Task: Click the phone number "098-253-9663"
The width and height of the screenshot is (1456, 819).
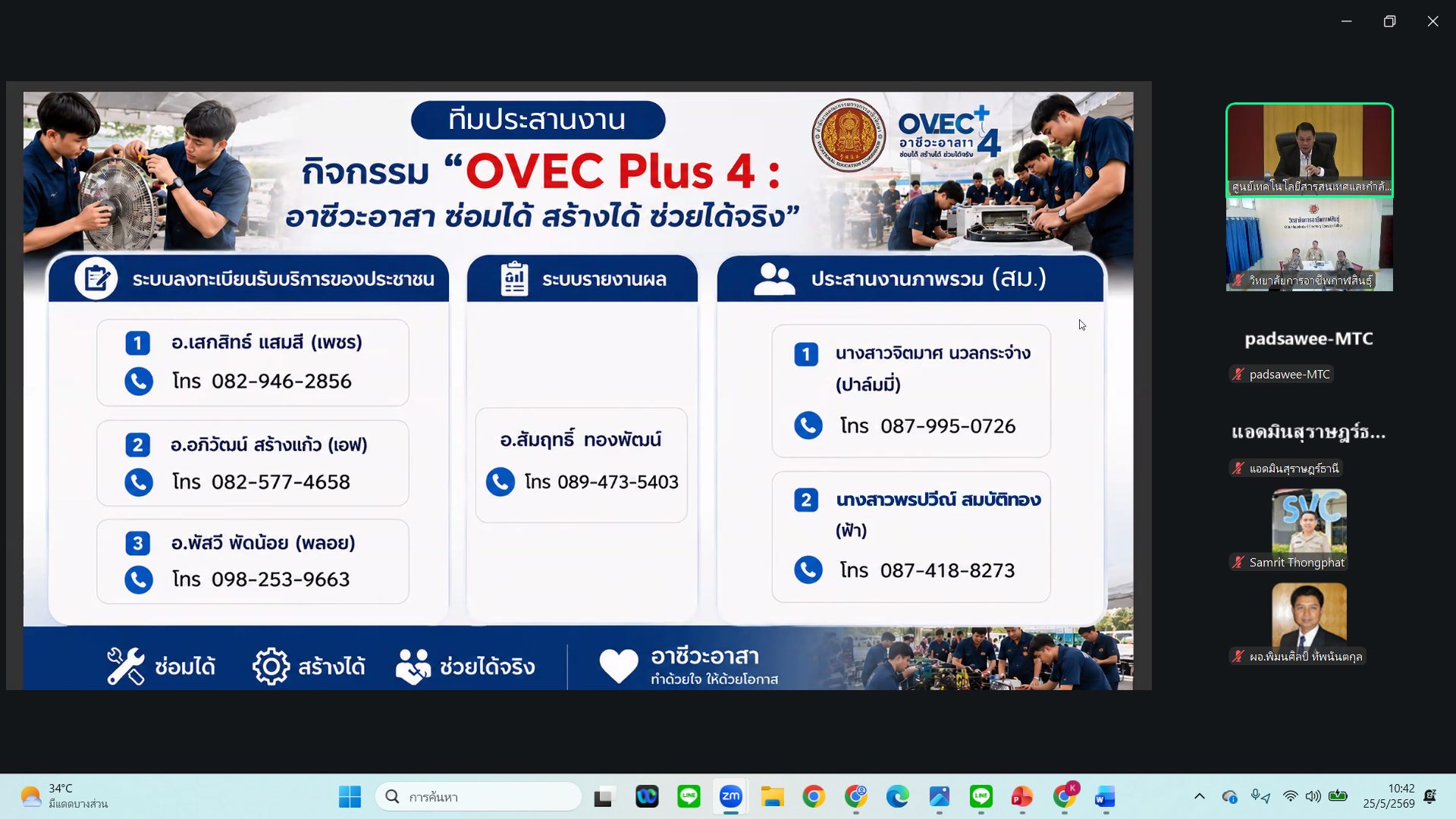Action: 281,579
